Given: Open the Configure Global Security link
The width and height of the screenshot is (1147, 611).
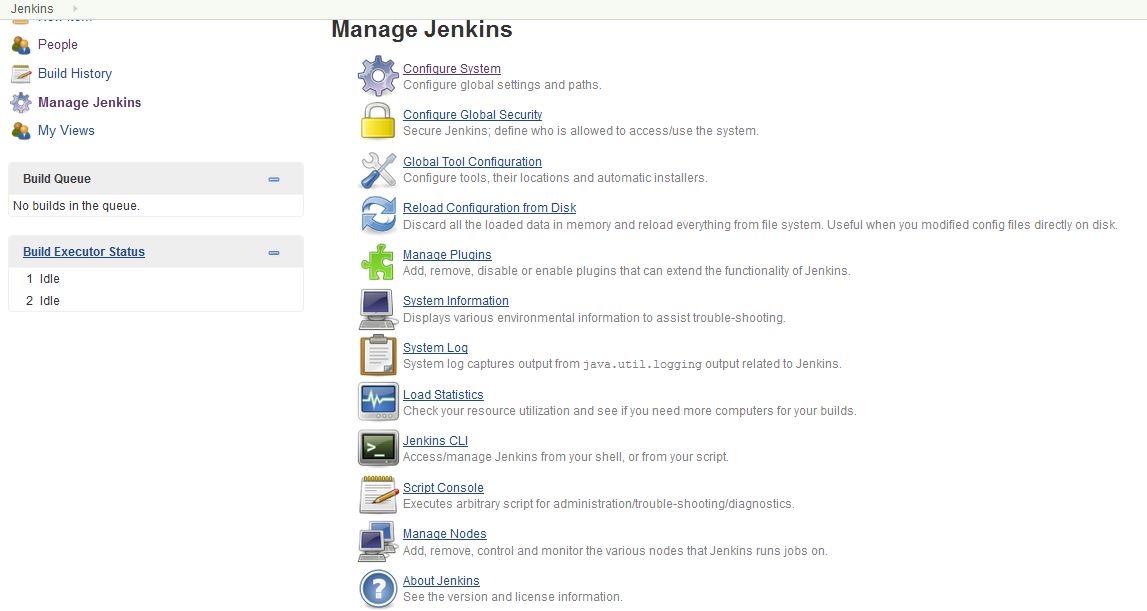Looking at the screenshot, I should click(x=473, y=115).
